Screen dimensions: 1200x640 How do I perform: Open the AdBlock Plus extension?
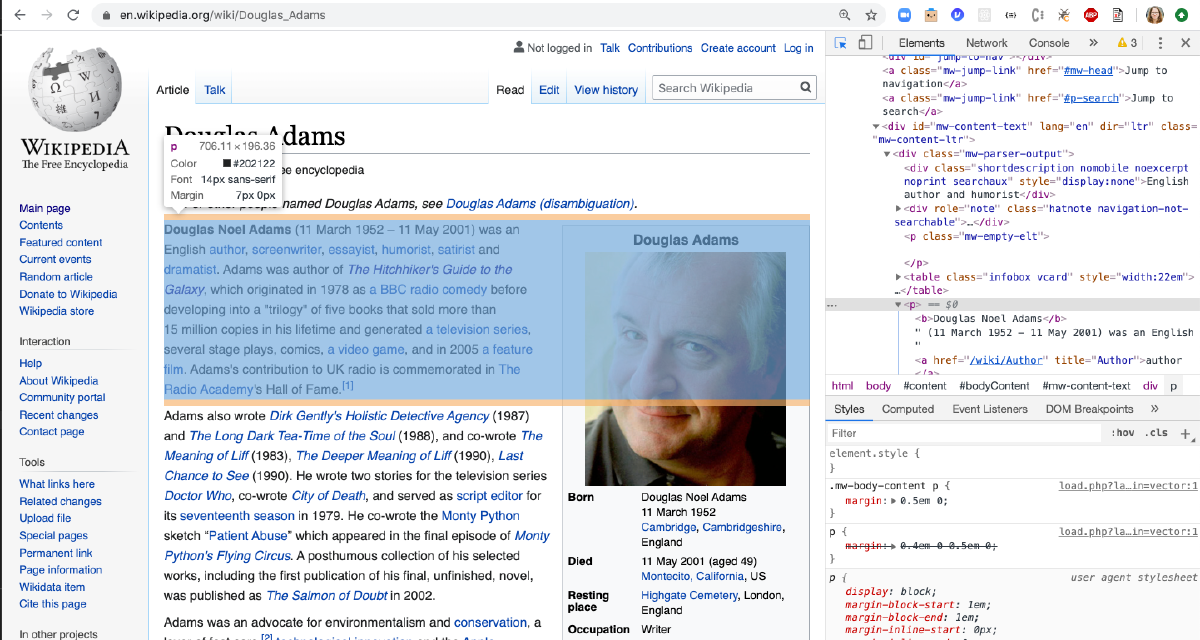coord(1091,15)
